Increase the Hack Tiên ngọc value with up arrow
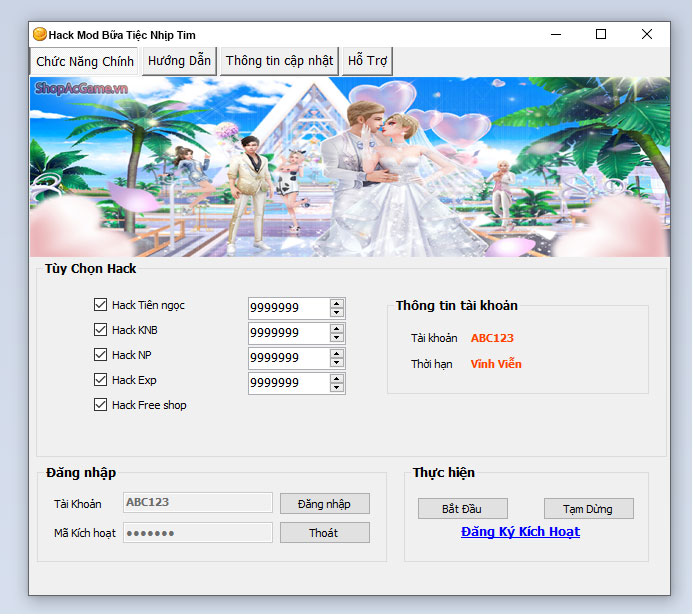 coord(337,304)
